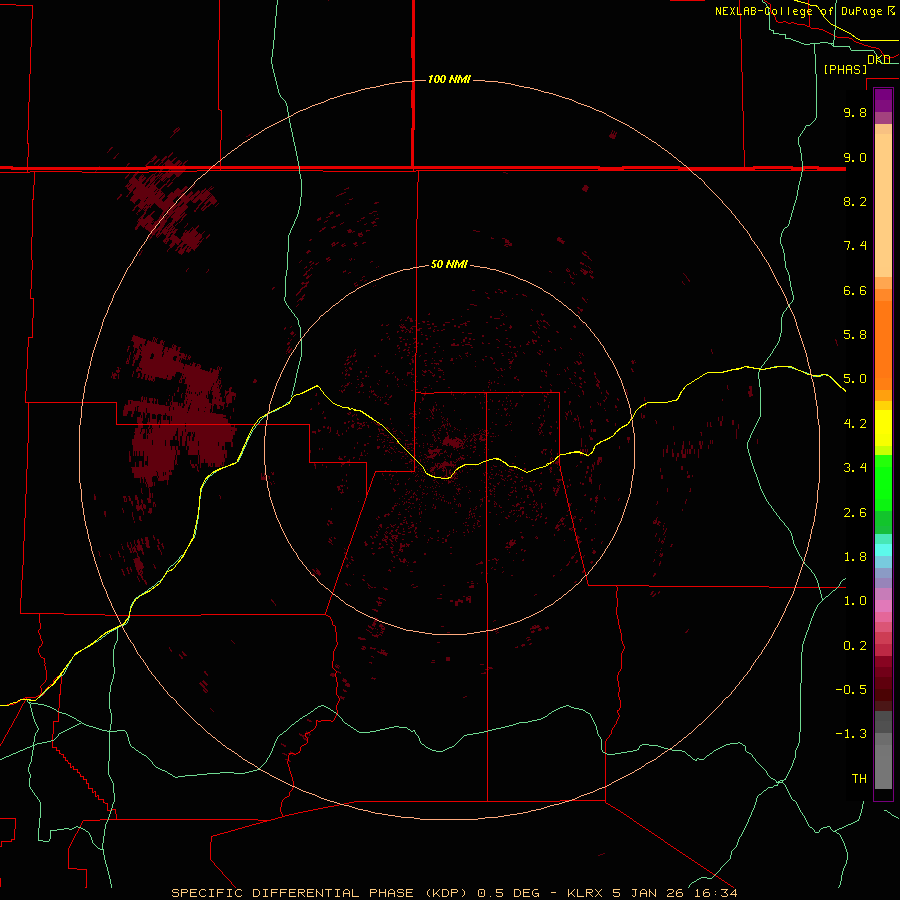Image resolution: width=900 pixels, height=900 pixels.
Task: Click the [PHAS] legend heading
Action: [x=845, y=69]
